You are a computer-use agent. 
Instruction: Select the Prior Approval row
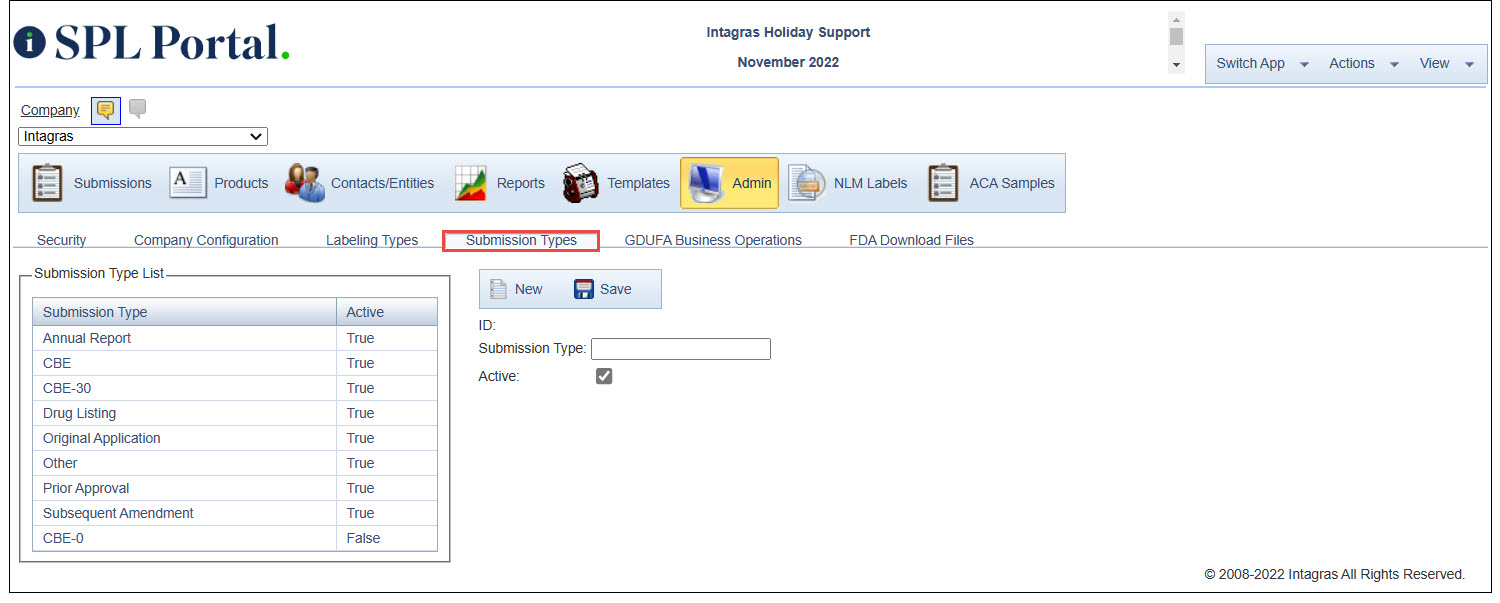tap(235, 488)
